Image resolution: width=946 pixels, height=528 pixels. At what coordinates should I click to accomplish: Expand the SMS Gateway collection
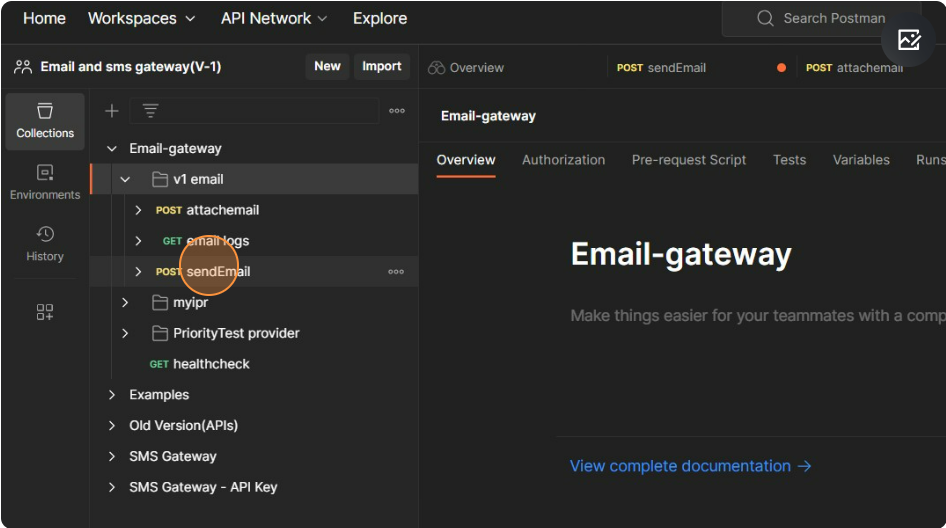(112, 457)
